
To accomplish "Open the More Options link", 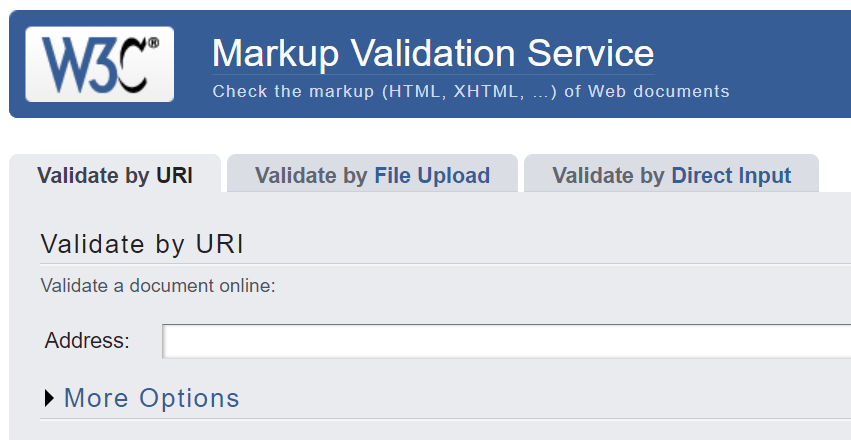I will tap(151, 398).
